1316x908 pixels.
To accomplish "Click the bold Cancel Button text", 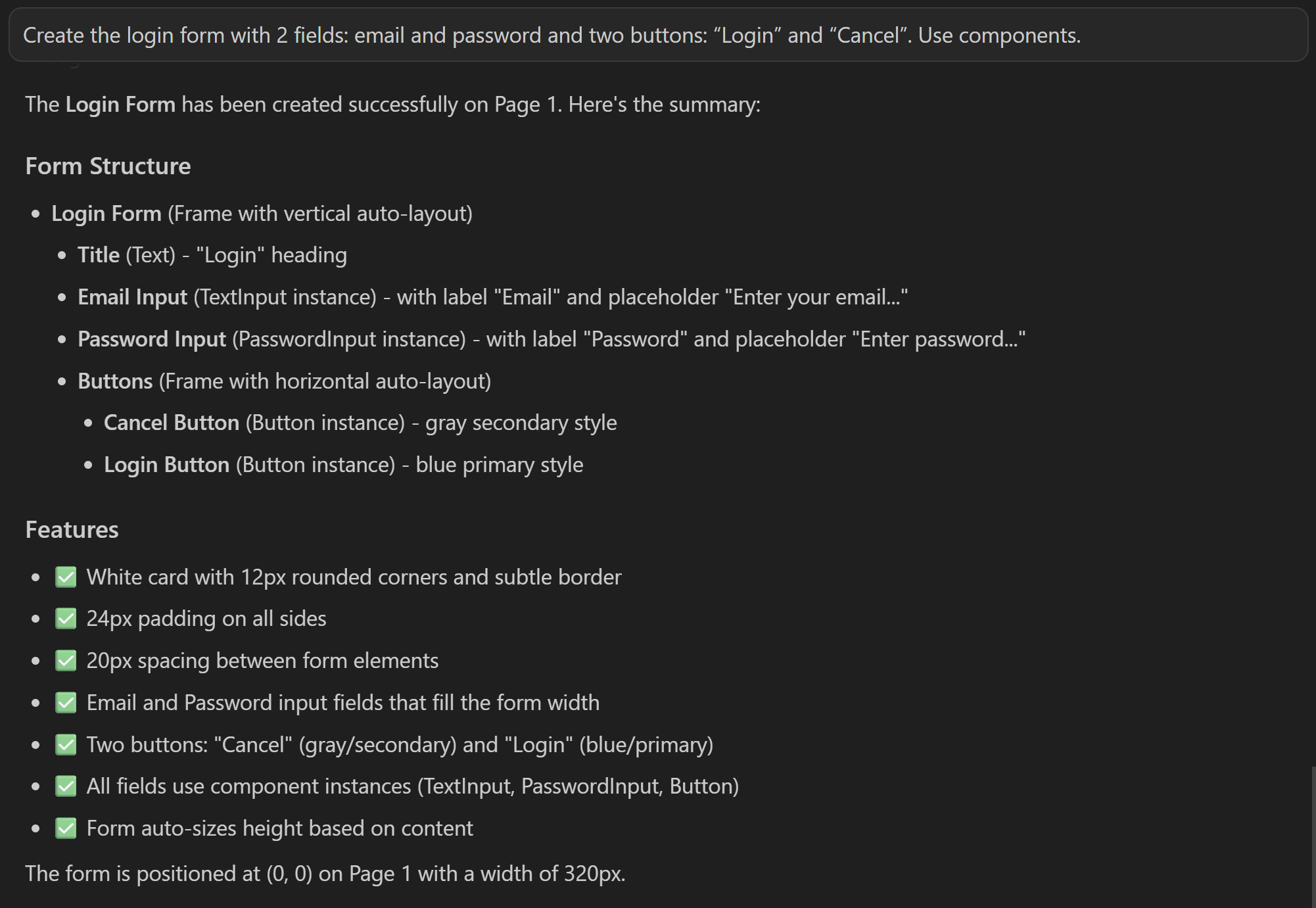I will (x=172, y=423).
